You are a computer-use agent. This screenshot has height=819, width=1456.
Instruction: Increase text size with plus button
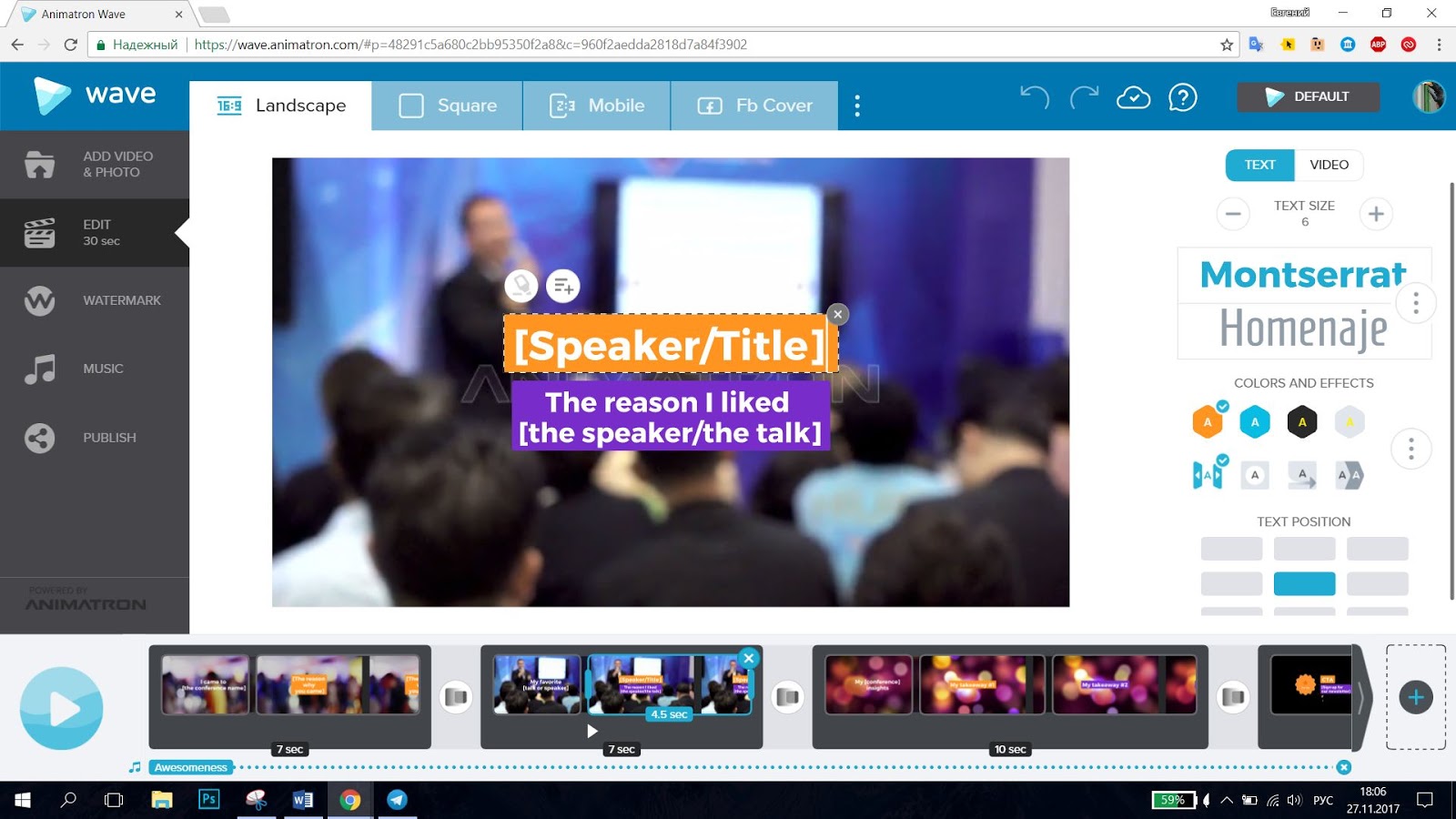point(1376,214)
